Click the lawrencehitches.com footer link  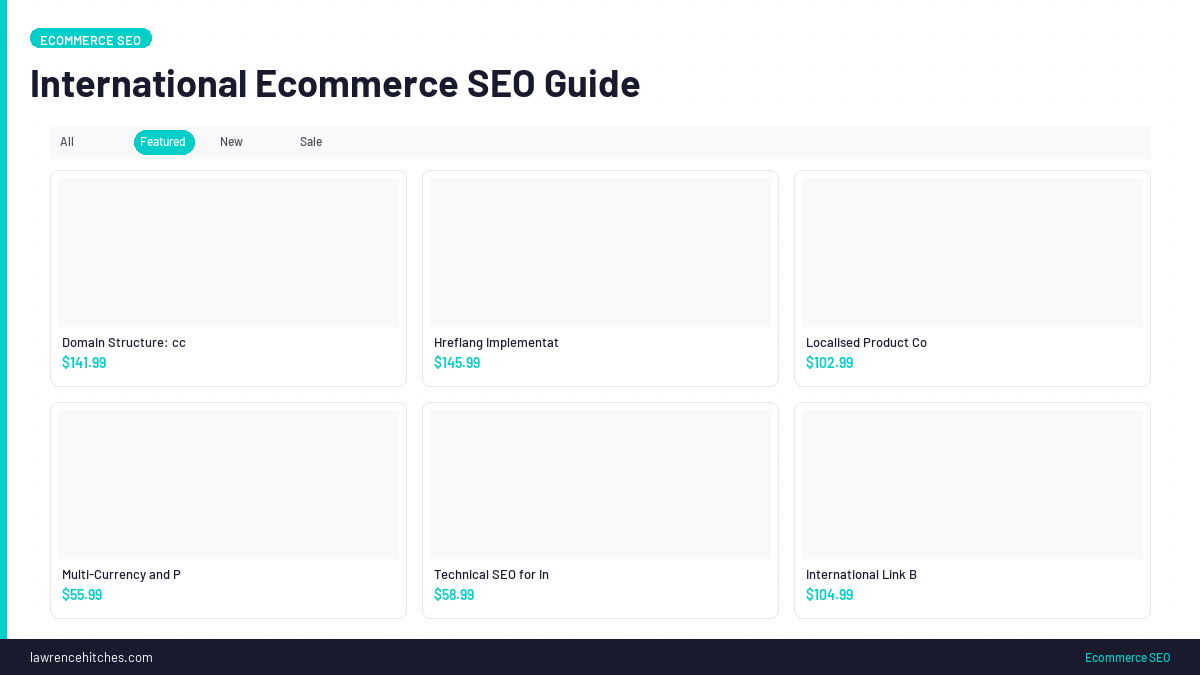[x=91, y=657]
